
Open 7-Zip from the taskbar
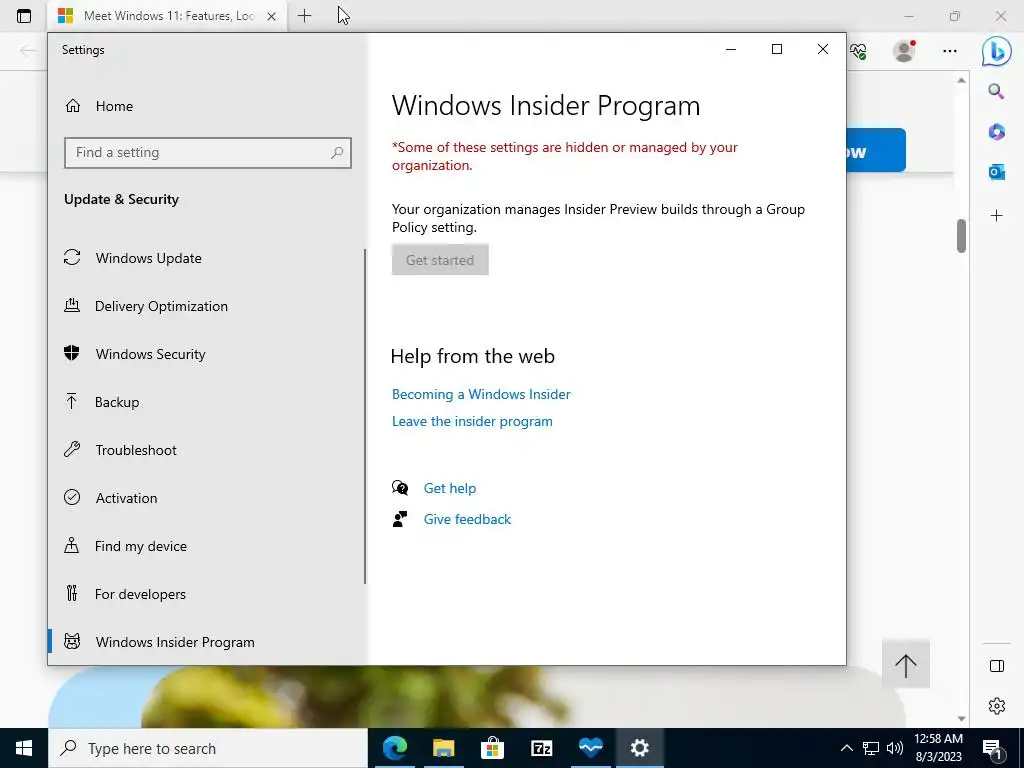tap(541, 748)
